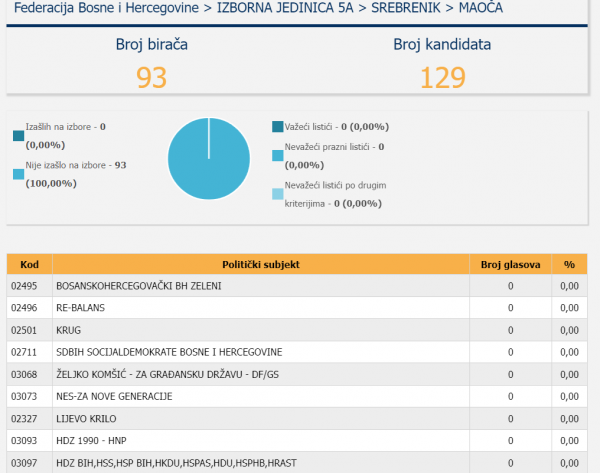This screenshot has width=600, height=473.
Task: Select ŽELJKO KOMŠIĆ - ZA GRAĐANSKU DRŽAVU row
Action: [x=297, y=374]
